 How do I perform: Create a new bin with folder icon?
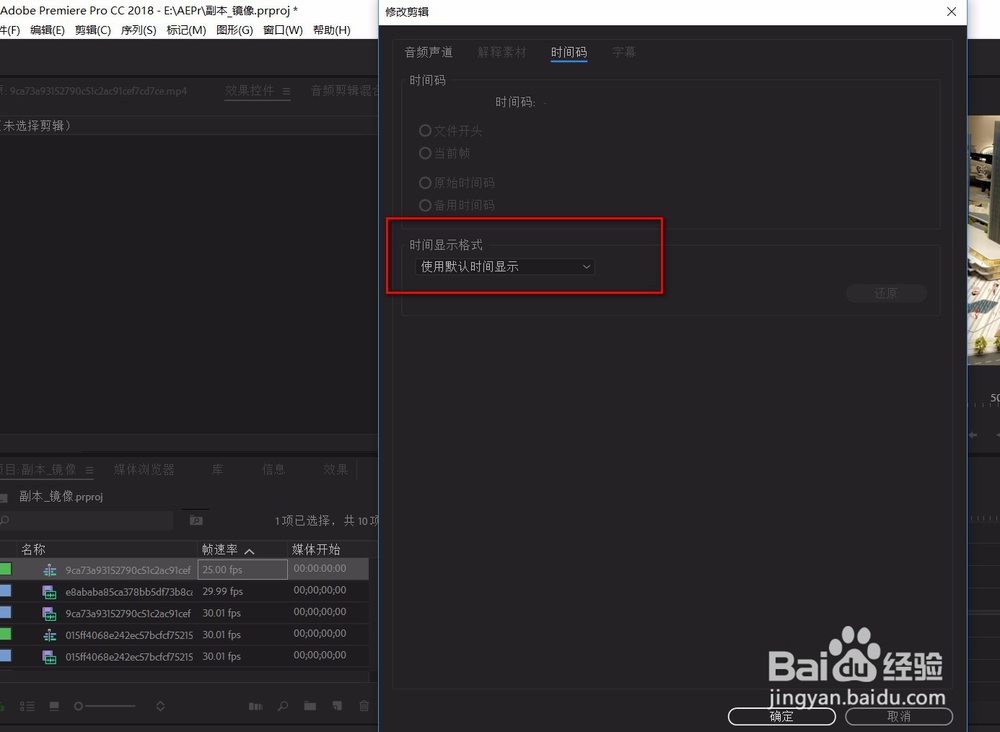pos(310,706)
